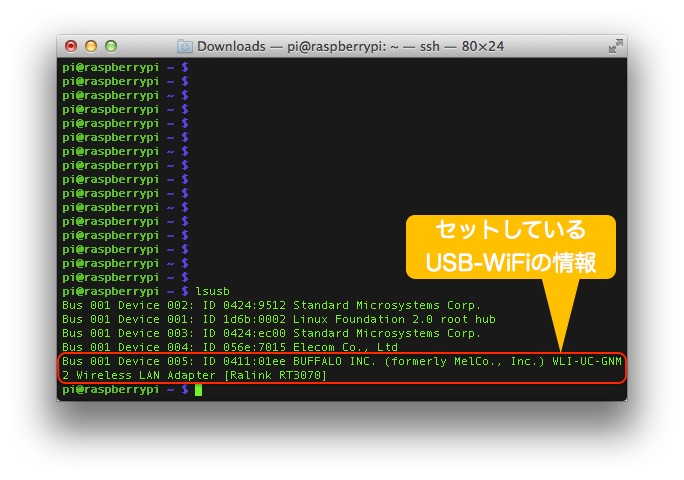This screenshot has width=684, height=480.
Task: Close the terminal window with red button
Action: click(71, 46)
